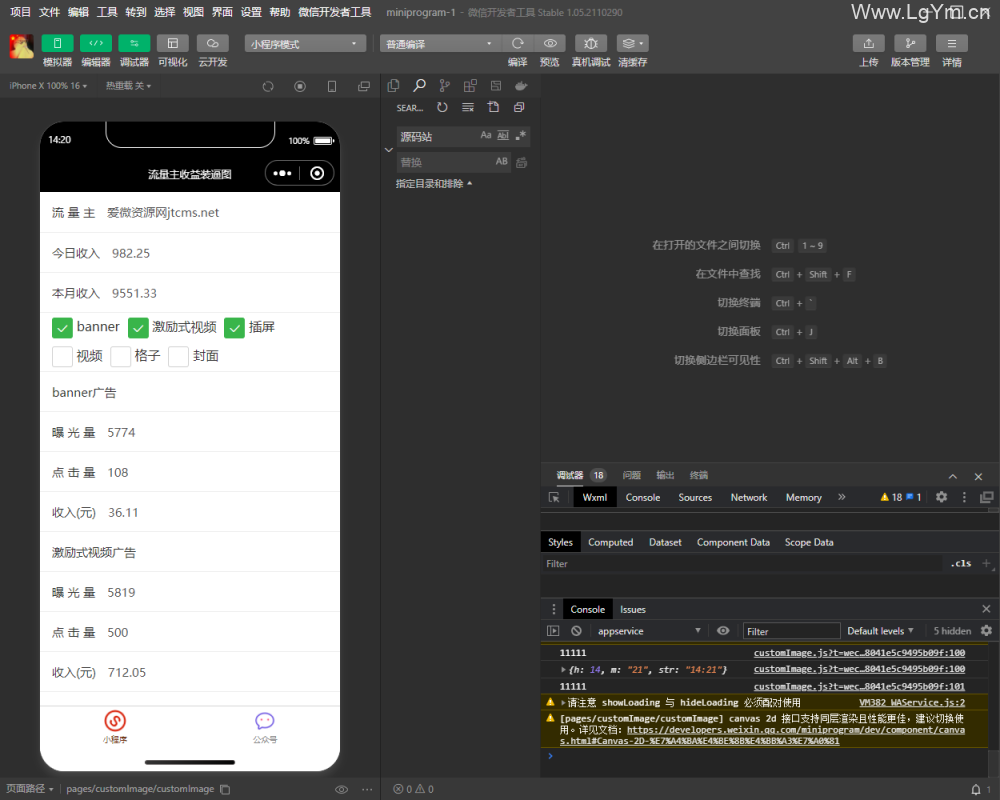The height and width of the screenshot is (800, 1000).
Task: Open the Default levels dropdown
Action: [880, 631]
